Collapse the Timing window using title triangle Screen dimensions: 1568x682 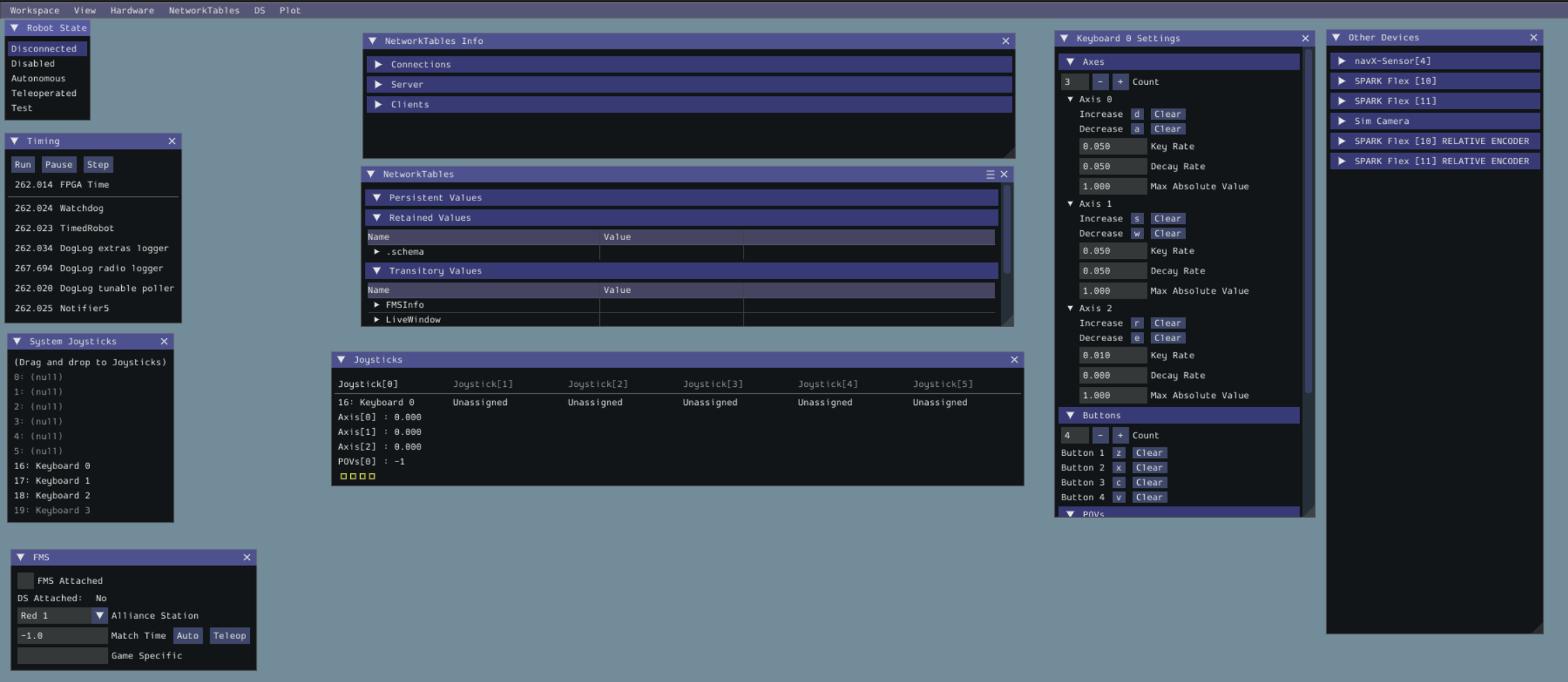pyautogui.click(x=15, y=141)
